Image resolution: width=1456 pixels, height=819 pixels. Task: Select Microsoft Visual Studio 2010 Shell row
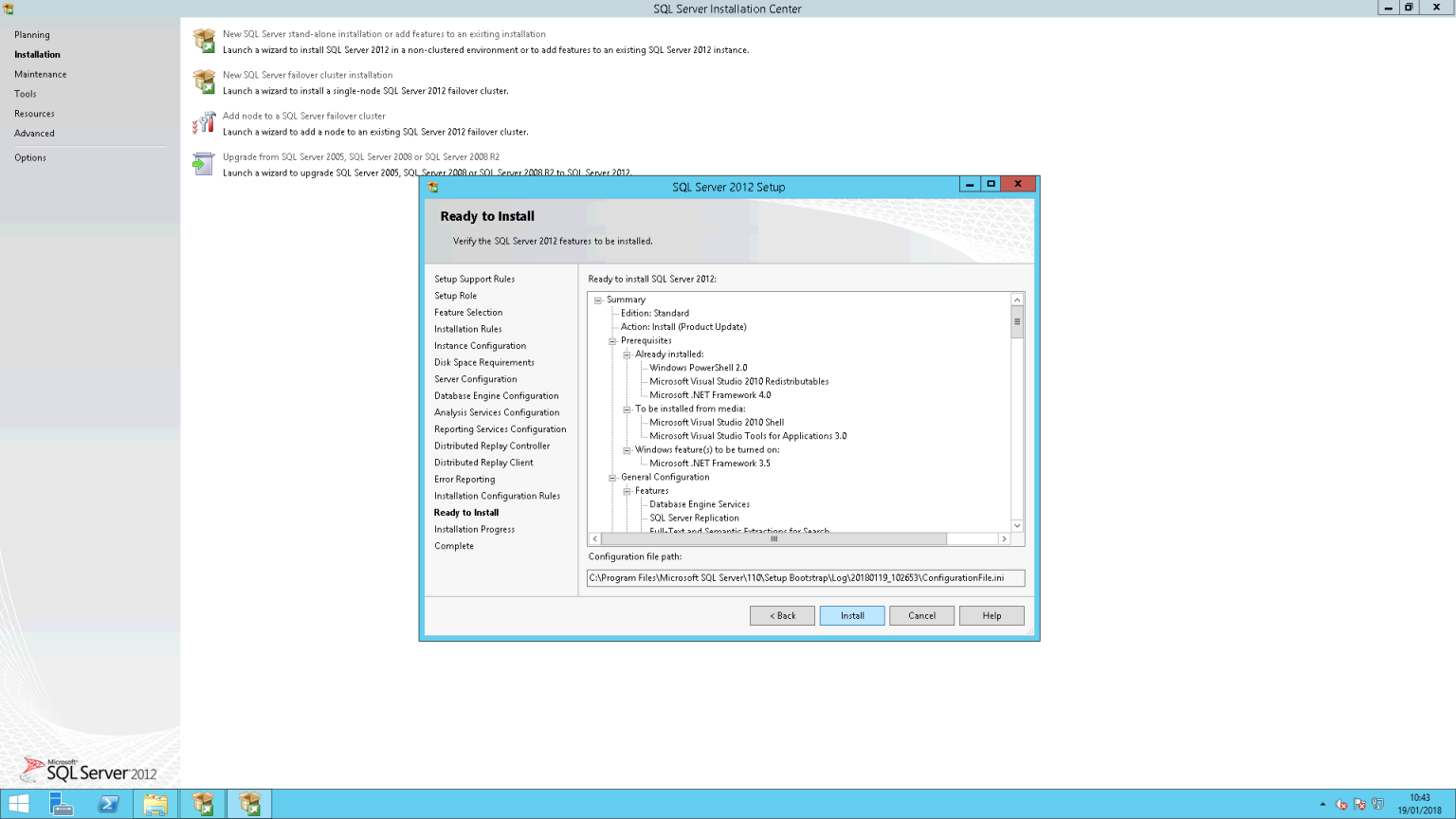coord(717,423)
